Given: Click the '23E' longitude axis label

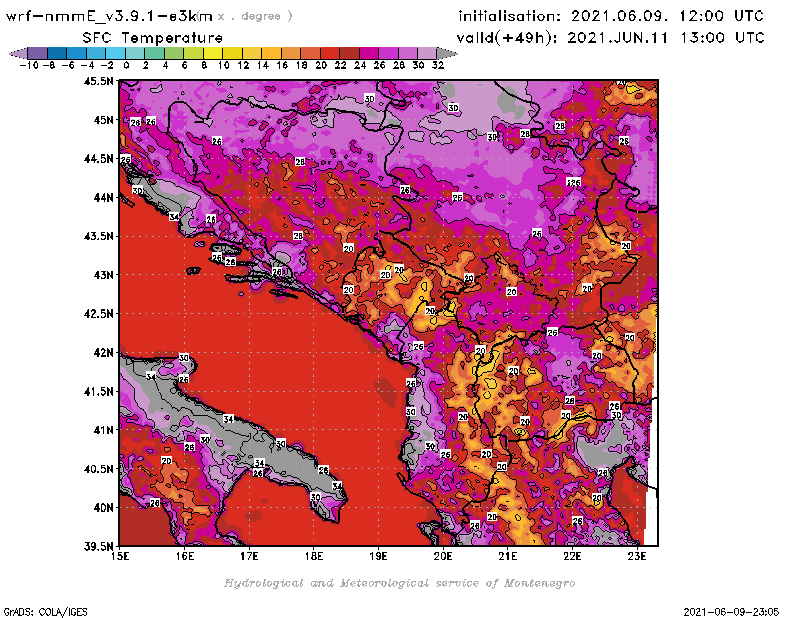Looking at the screenshot, I should point(637,556).
